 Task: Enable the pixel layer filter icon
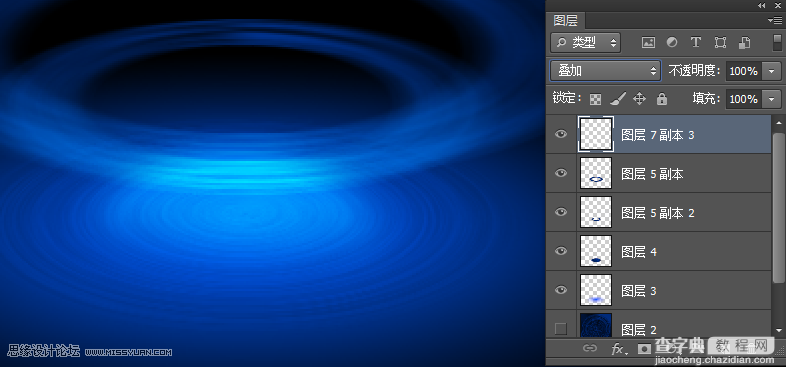[x=648, y=43]
